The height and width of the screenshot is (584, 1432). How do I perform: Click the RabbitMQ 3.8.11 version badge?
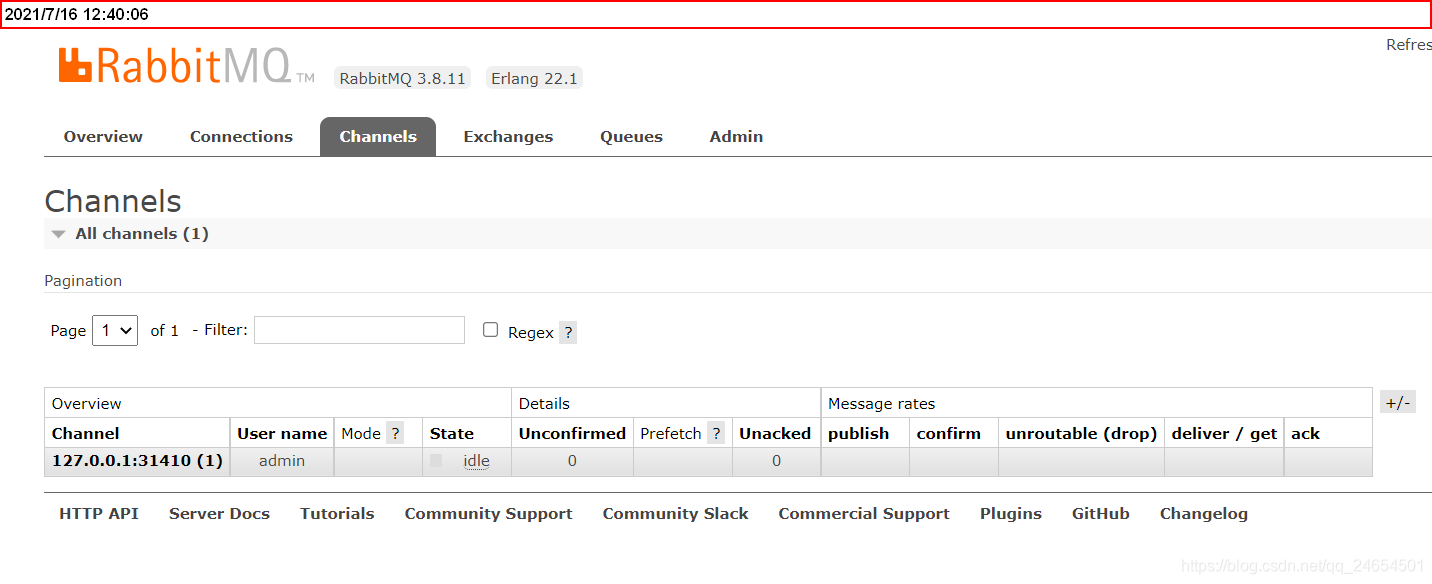tap(403, 78)
